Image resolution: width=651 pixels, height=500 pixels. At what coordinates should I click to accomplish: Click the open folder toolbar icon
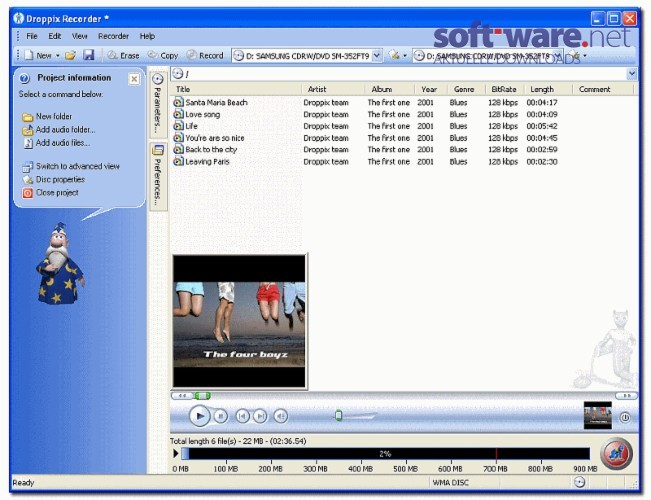[71, 55]
